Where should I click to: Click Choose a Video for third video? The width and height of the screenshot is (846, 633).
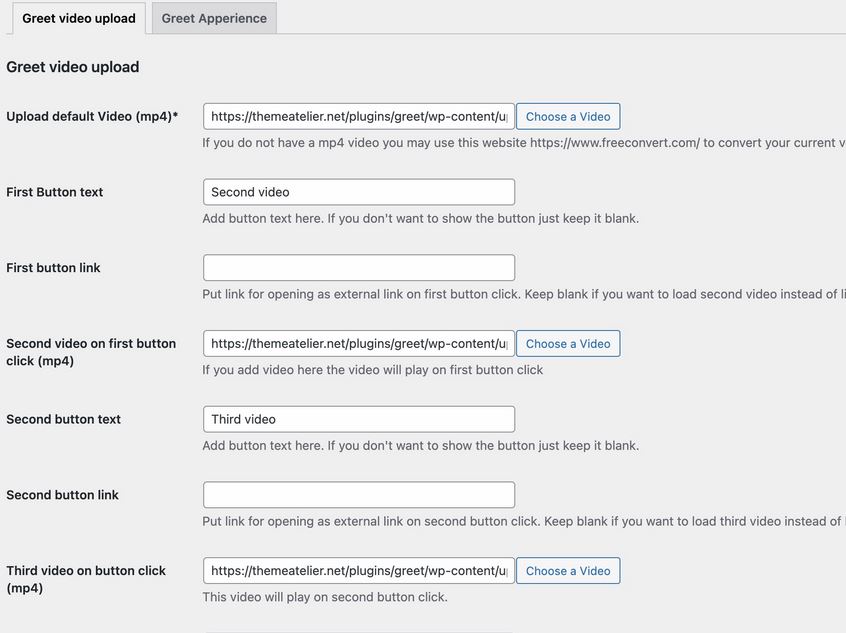click(x=568, y=571)
